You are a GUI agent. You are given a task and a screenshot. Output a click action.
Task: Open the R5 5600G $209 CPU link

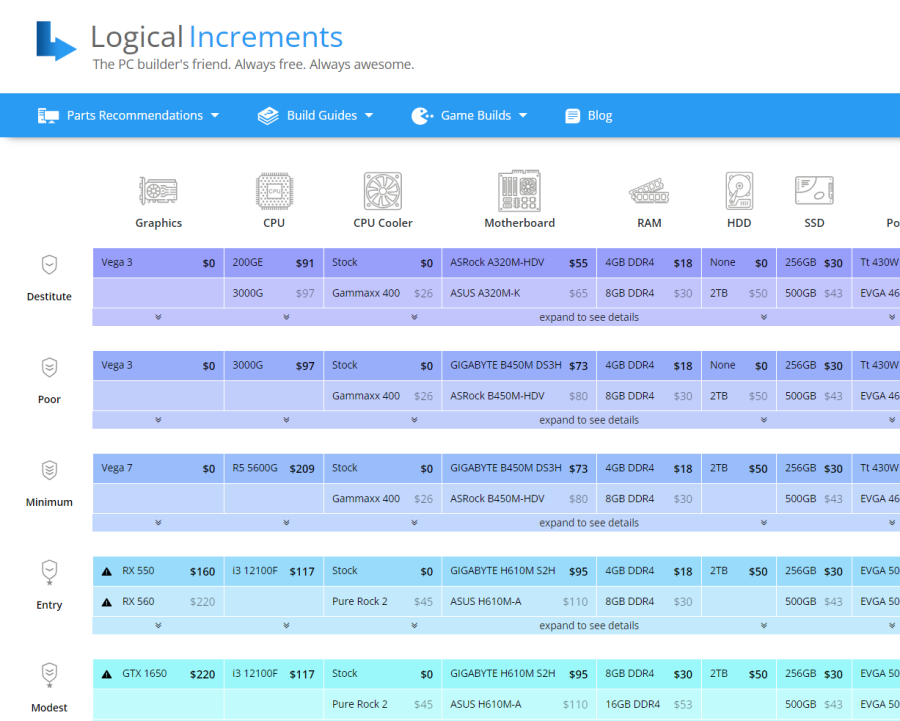tap(274, 468)
